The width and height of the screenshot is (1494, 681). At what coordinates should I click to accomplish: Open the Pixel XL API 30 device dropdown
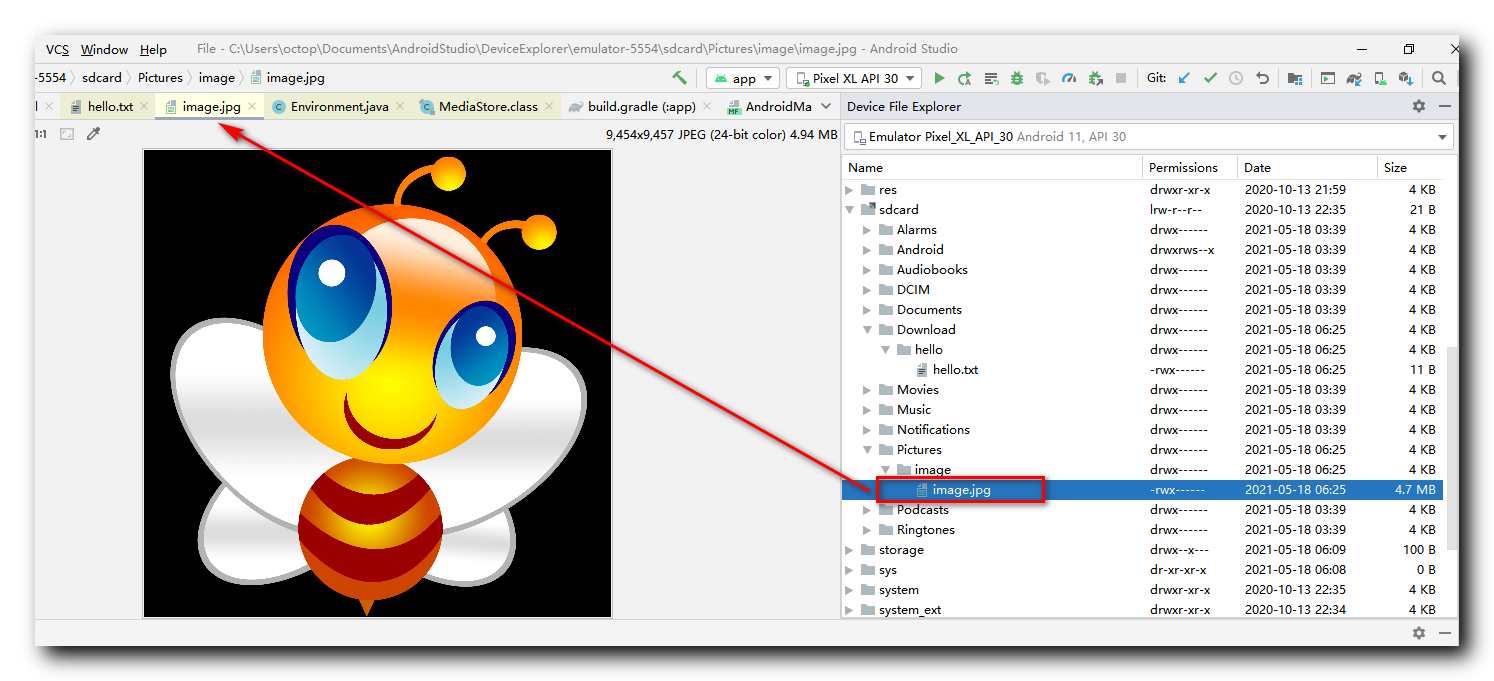856,78
